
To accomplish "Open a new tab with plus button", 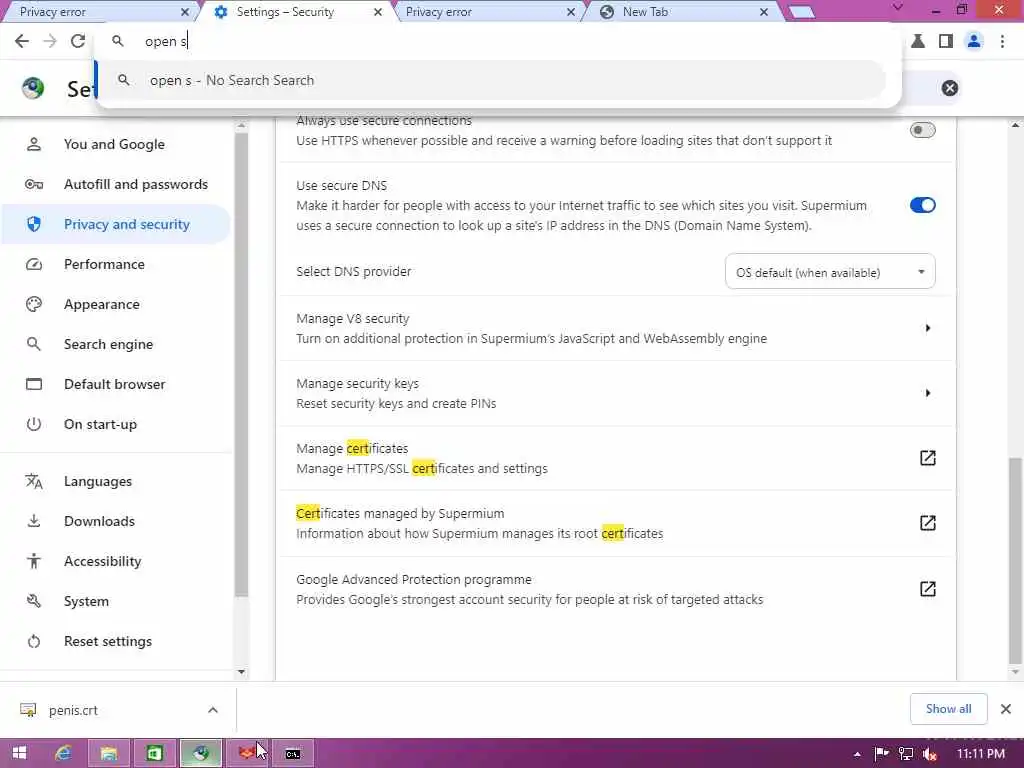I will click(x=802, y=12).
